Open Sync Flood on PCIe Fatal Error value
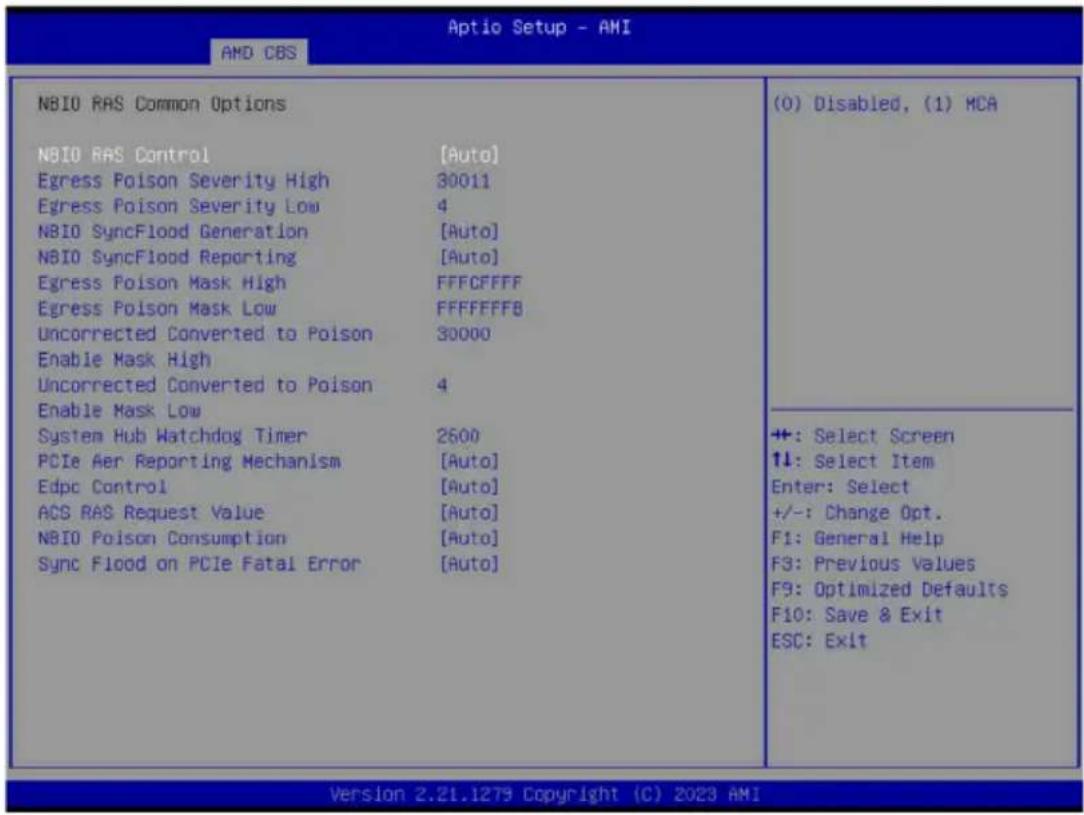 (469, 564)
